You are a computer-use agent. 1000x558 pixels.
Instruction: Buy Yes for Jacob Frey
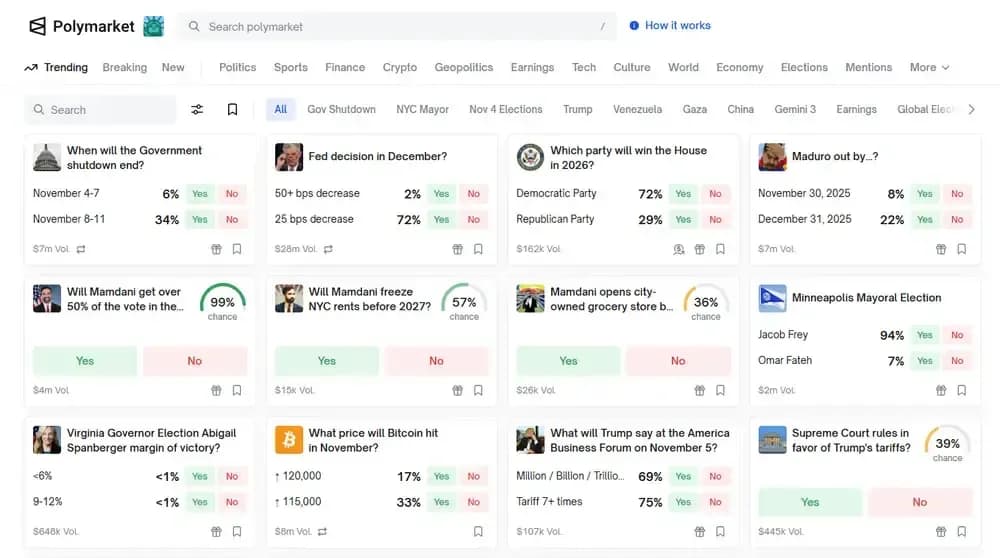point(925,335)
